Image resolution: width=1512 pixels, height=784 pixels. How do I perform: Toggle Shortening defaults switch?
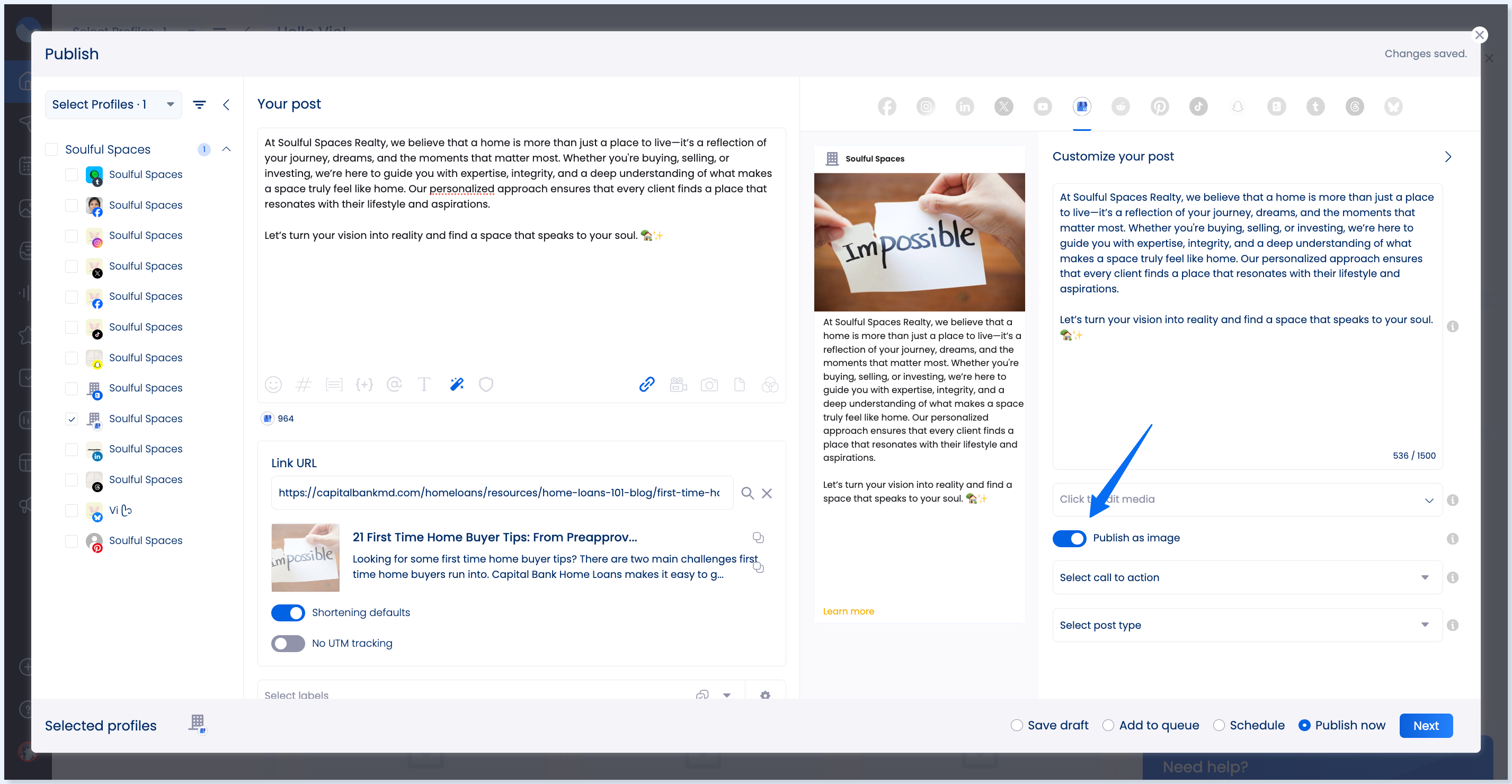pyautogui.click(x=288, y=613)
